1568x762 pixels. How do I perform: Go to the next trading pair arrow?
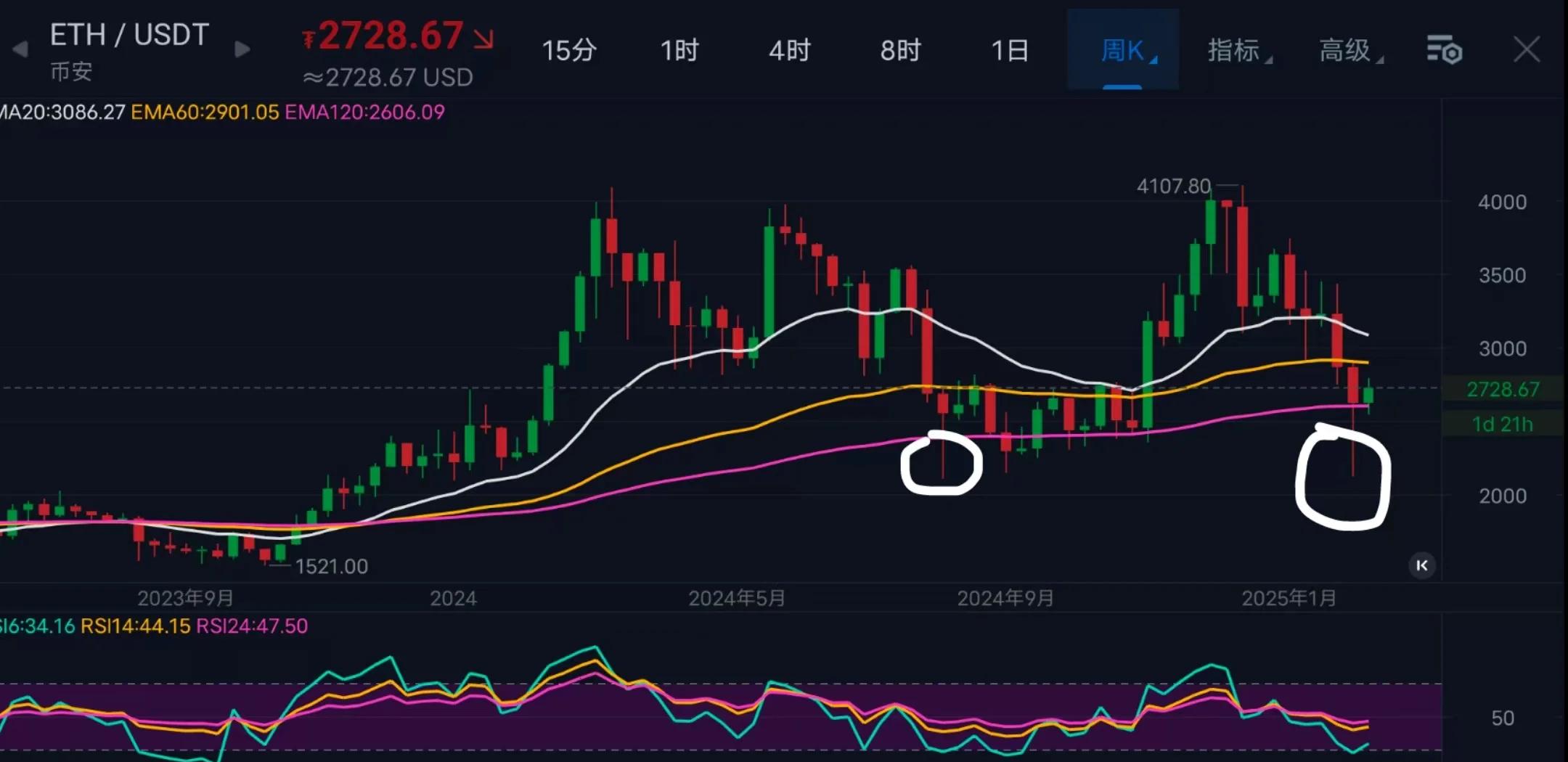coord(242,49)
